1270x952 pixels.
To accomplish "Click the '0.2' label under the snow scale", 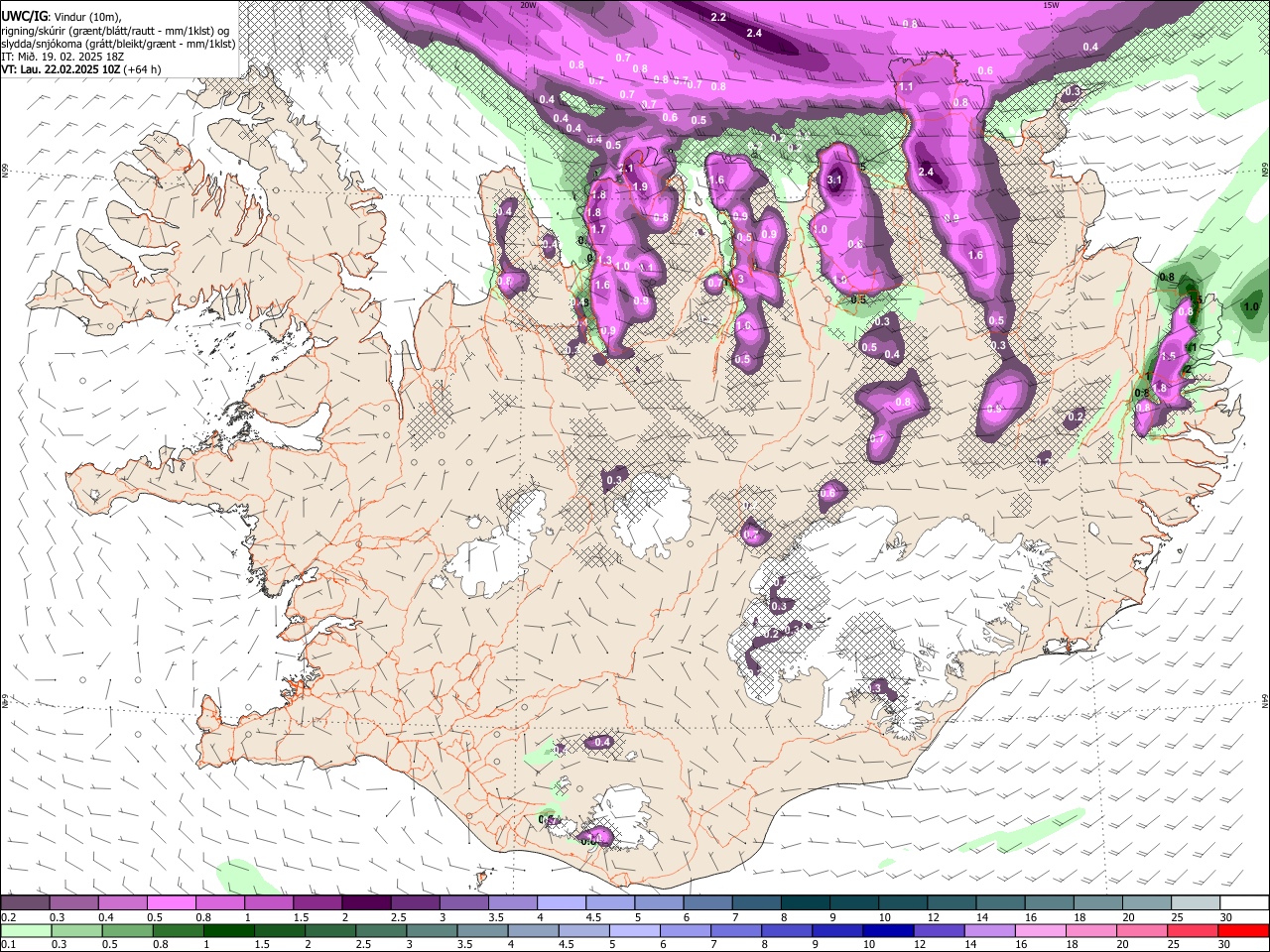I will pos(8,917).
